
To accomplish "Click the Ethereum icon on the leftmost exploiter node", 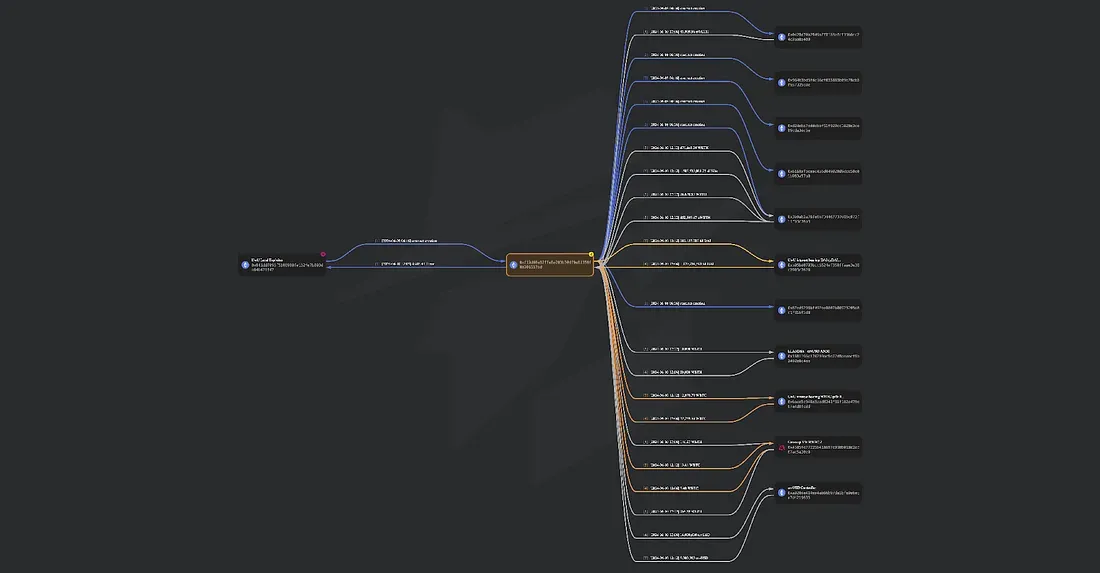I will click(245, 264).
